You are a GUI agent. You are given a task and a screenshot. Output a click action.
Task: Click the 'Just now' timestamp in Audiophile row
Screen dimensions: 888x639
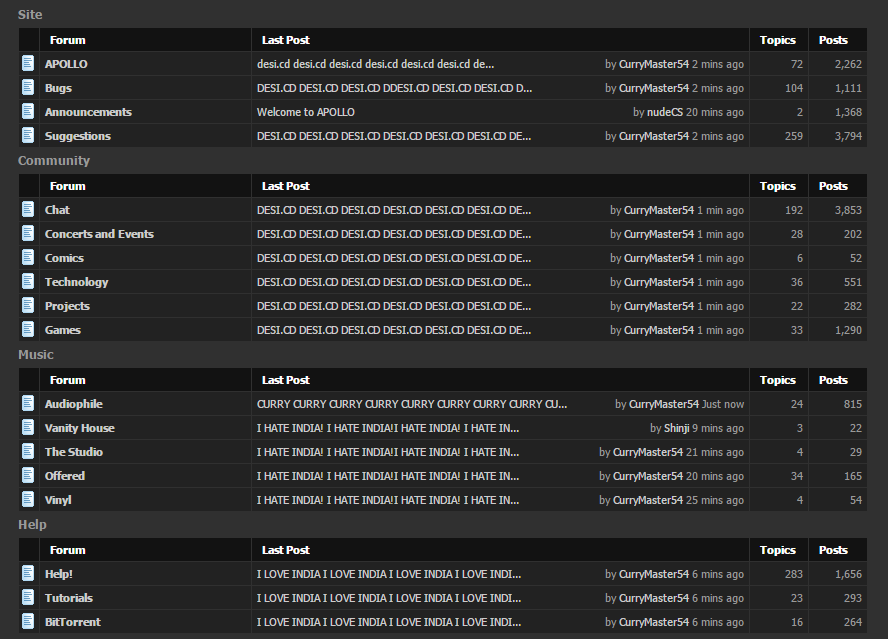723,404
